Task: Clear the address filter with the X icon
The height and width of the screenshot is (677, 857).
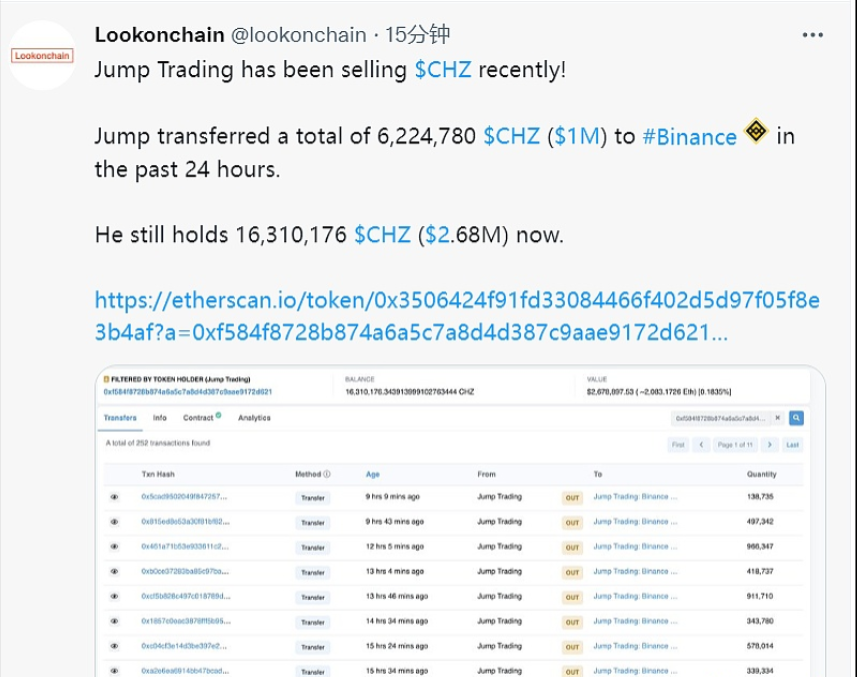Action: pyautogui.click(x=778, y=418)
